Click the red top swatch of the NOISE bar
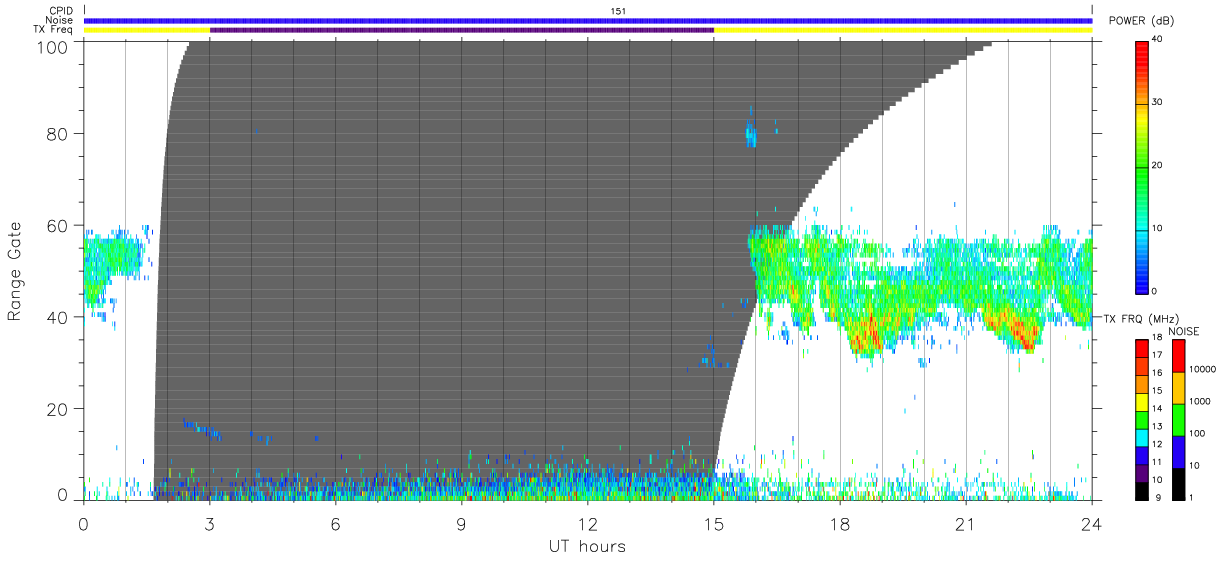Image resolution: width=1228 pixels, height=567 pixels. 1177,355
